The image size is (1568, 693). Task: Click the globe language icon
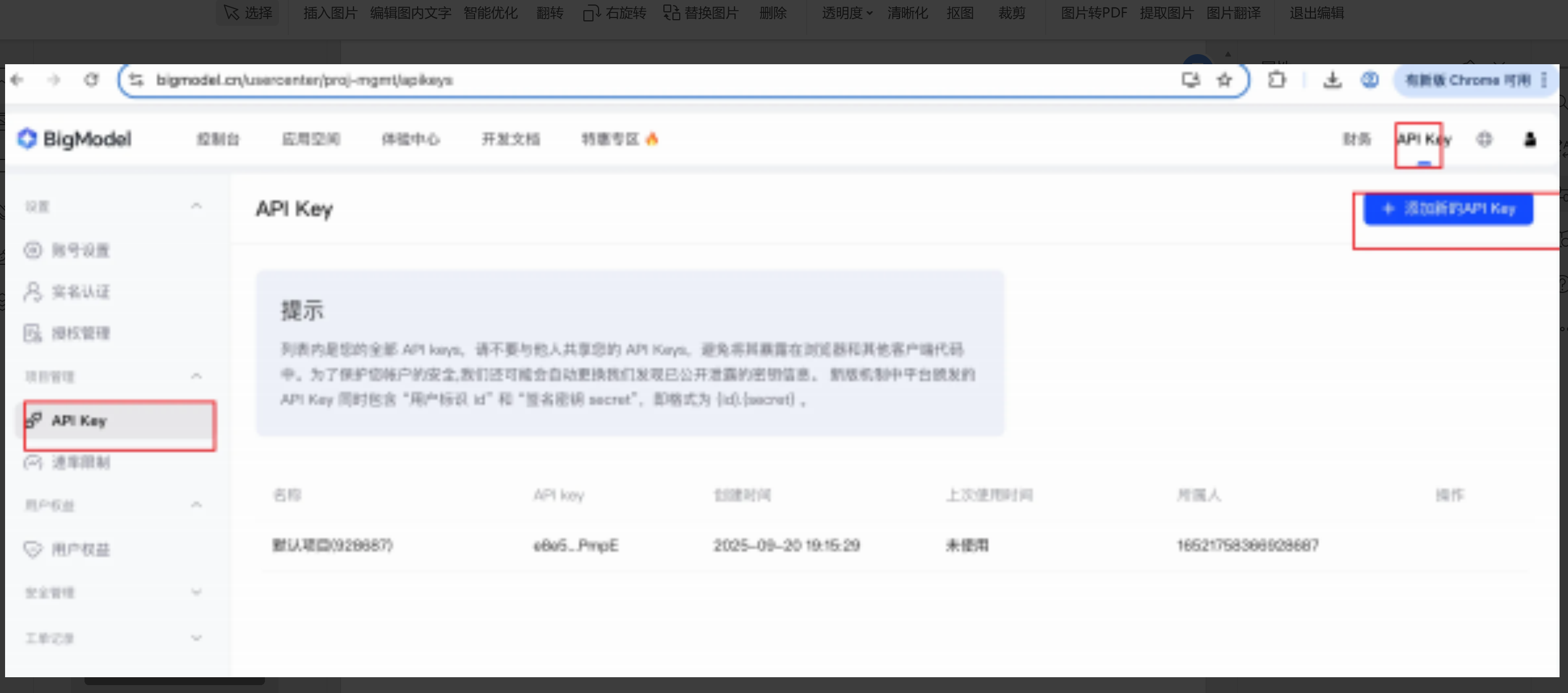click(x=1484, y=139)
